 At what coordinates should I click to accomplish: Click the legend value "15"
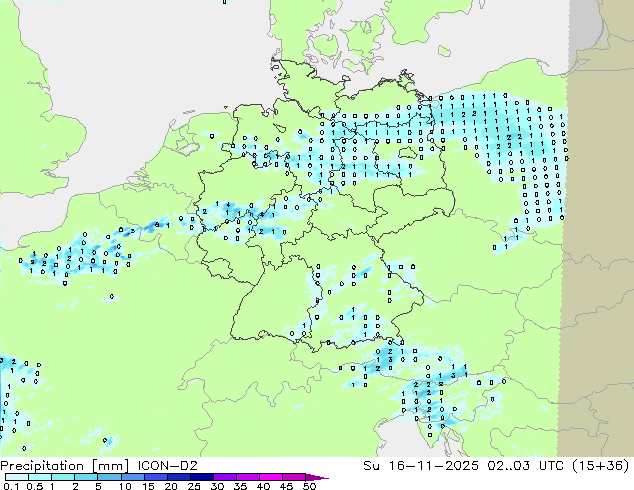click(148, 486)
